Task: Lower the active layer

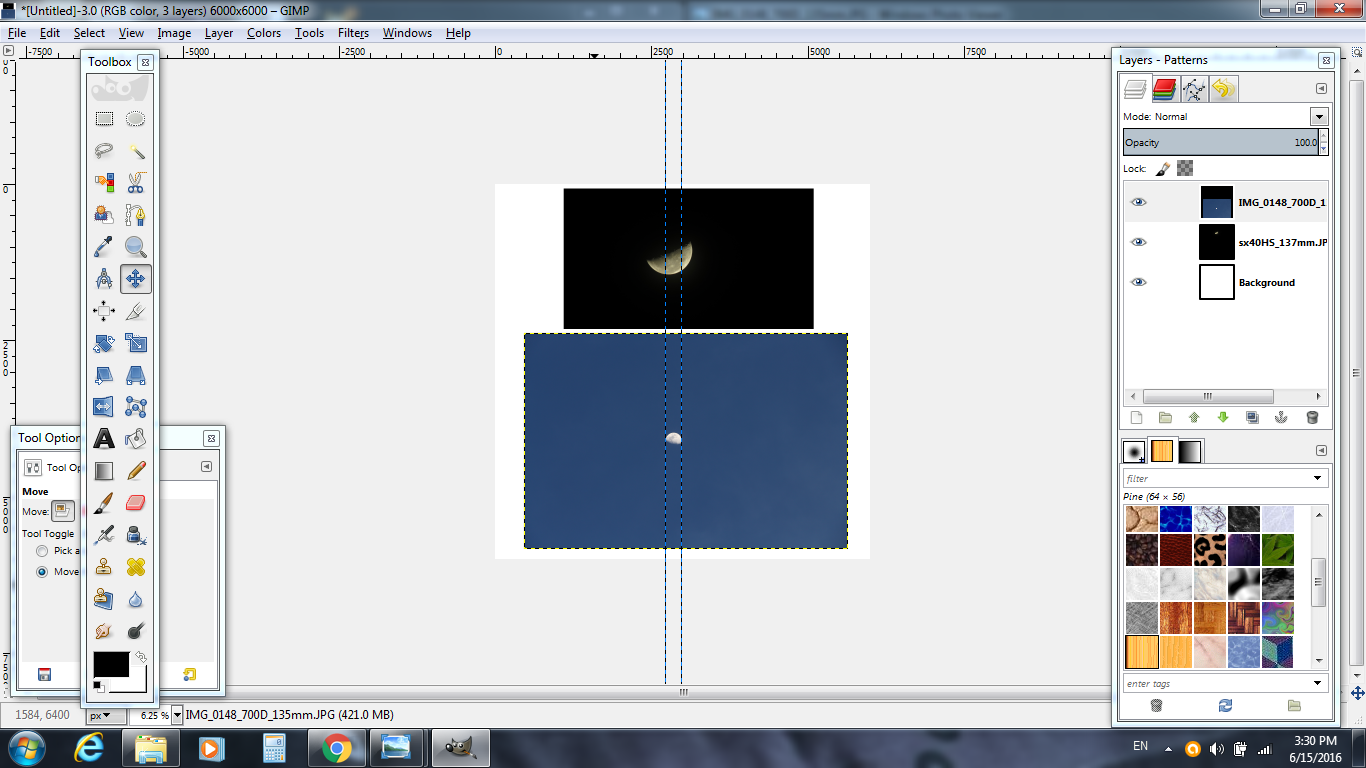Action: [1222, 418]
